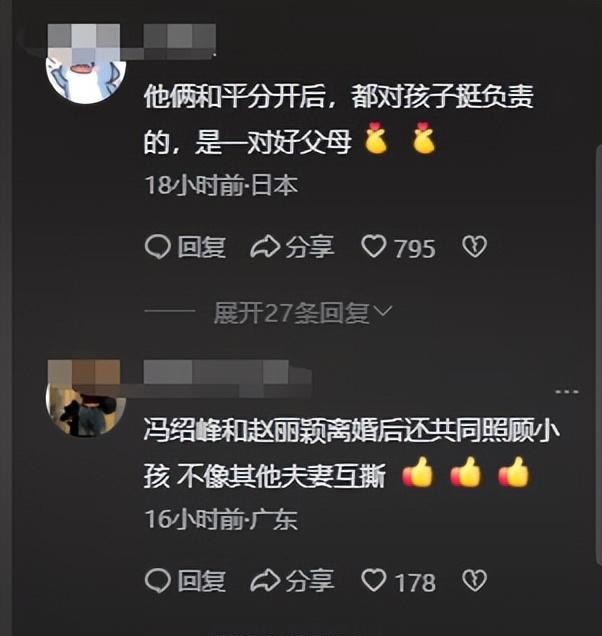Open the three-dot menu on second comment
This screenshot has height=636, width=602.
coord(567,392)
